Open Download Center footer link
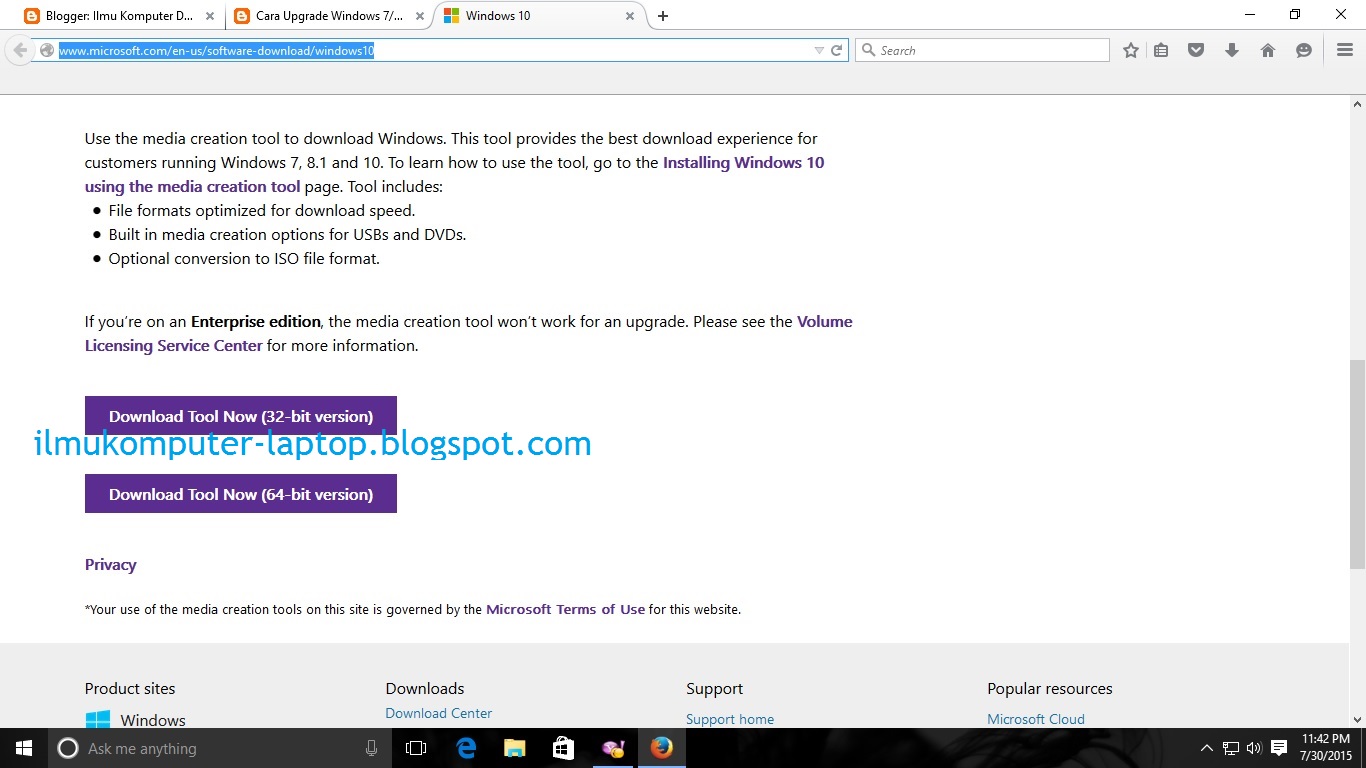The width and height of the screenshot is (1366, 768). pos(439,713)
